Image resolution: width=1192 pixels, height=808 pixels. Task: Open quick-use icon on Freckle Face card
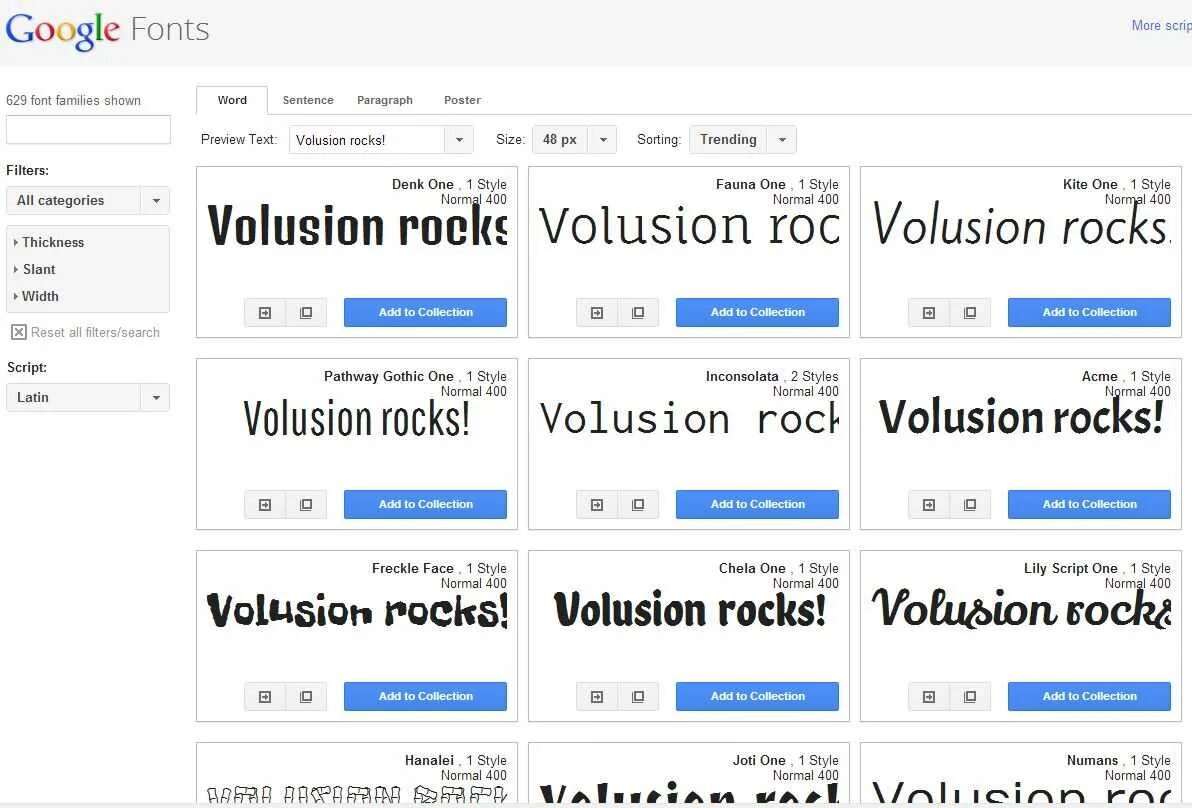point(265,696)
